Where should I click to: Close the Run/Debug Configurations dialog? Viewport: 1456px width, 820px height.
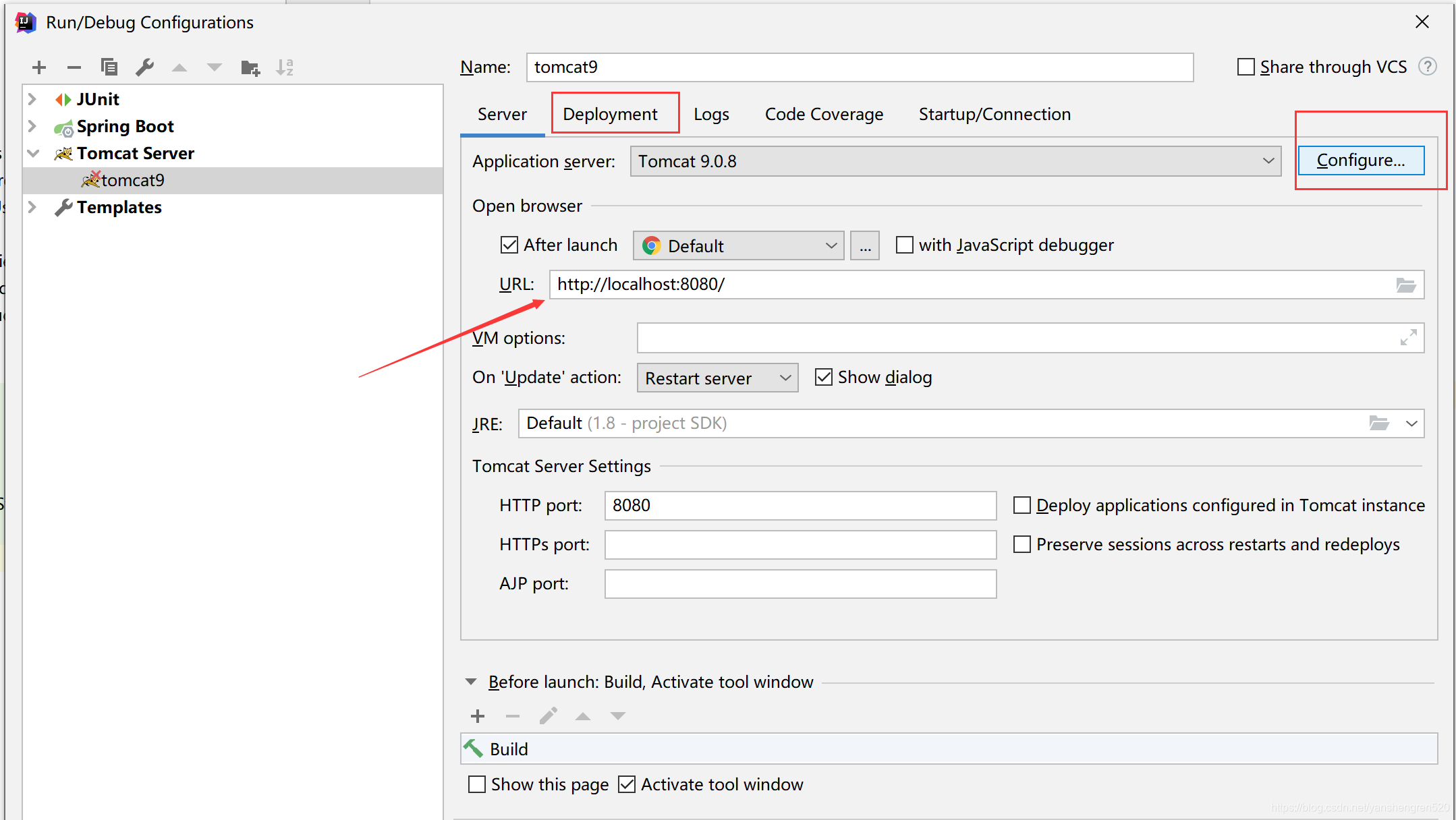tap(1422, 22)
